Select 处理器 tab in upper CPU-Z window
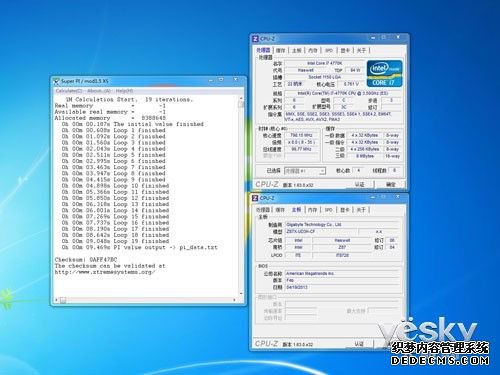Viewport: 500px width, 375px height. (263, 50)
